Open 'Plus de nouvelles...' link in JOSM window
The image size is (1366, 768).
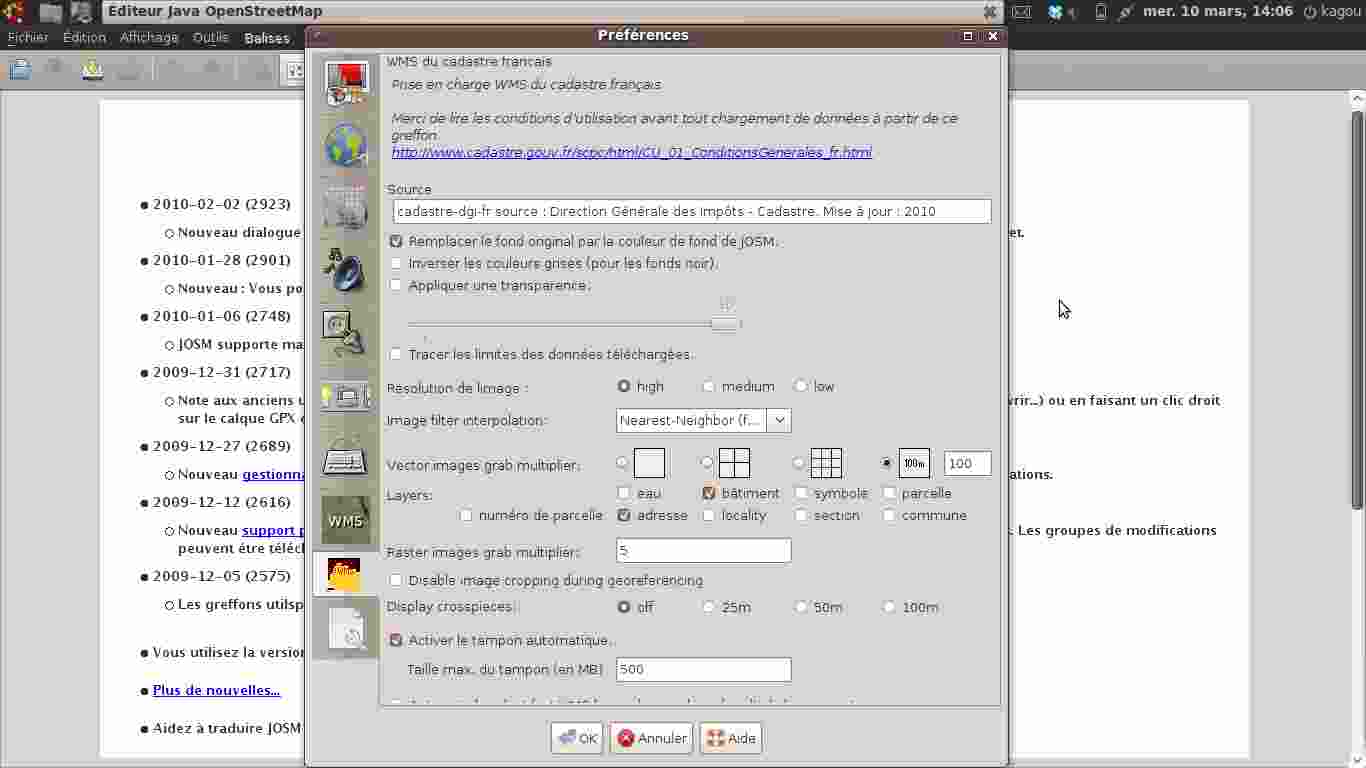(x=216, y=690)
